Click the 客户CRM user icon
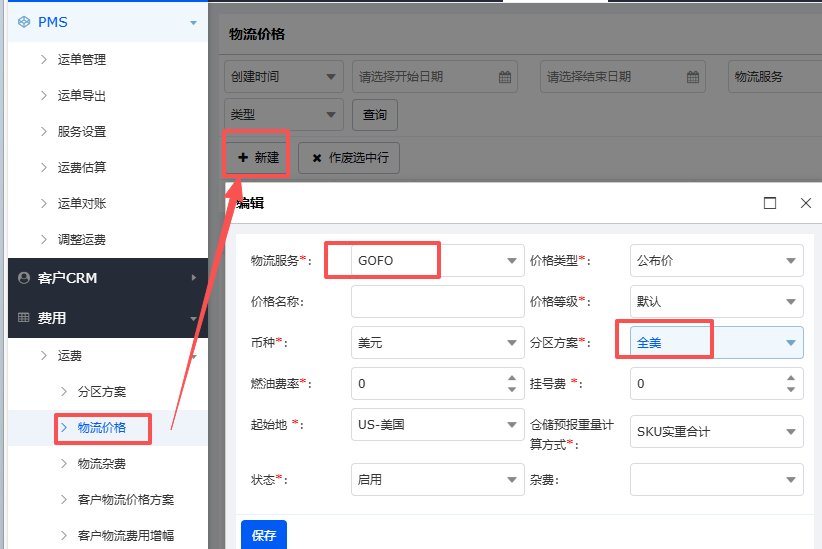The image size is (822, 549). click(24, 278)
